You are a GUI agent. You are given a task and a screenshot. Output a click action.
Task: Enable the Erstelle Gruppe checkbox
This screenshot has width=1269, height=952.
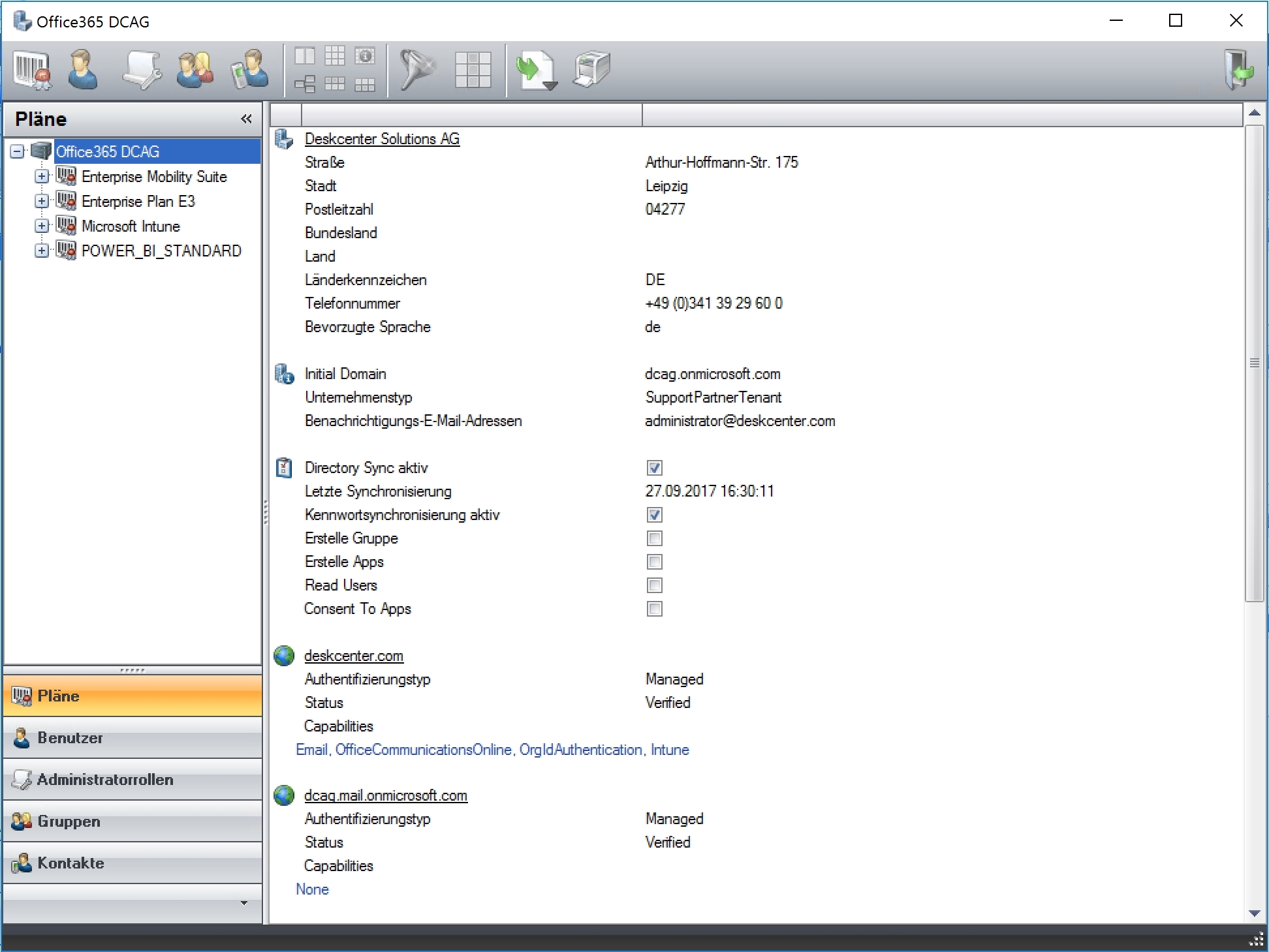(x=654, y=538)
